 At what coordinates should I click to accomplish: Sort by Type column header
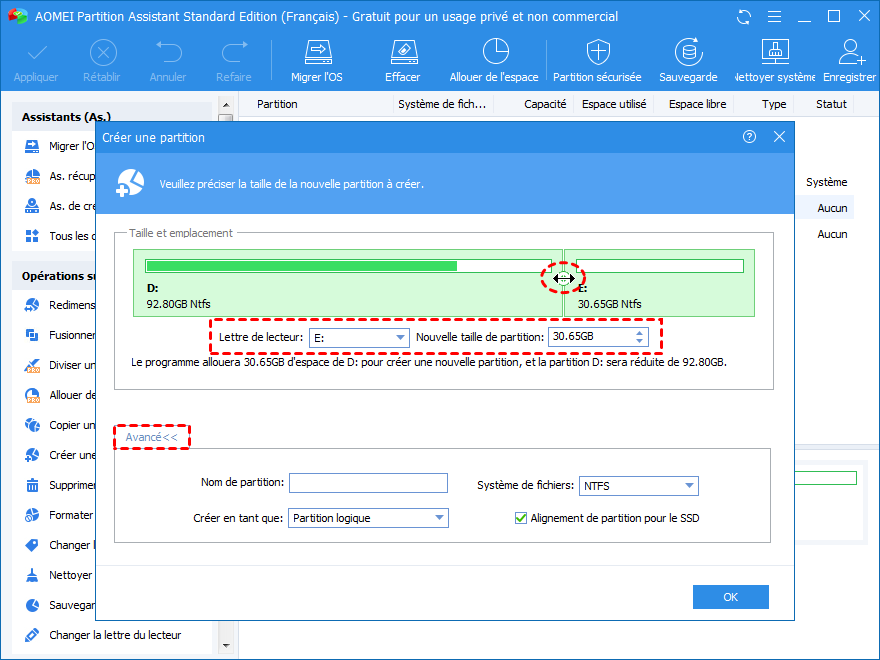pos(774,104)
